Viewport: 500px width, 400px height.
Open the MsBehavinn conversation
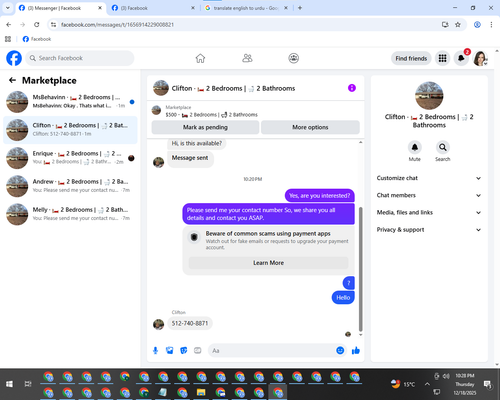70,102
